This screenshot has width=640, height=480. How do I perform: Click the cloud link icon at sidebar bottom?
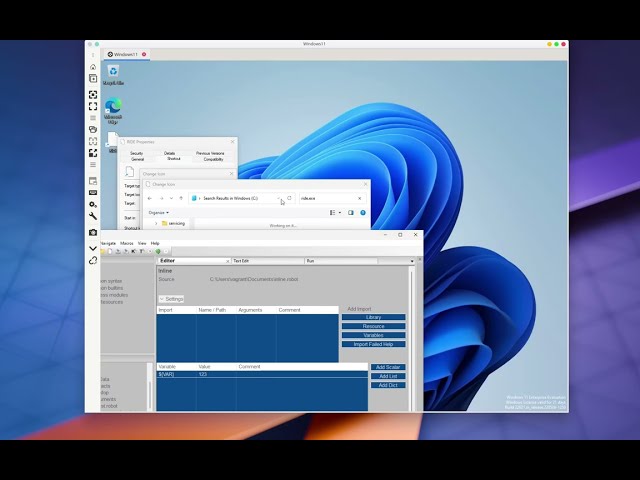(x=93, y=260)
